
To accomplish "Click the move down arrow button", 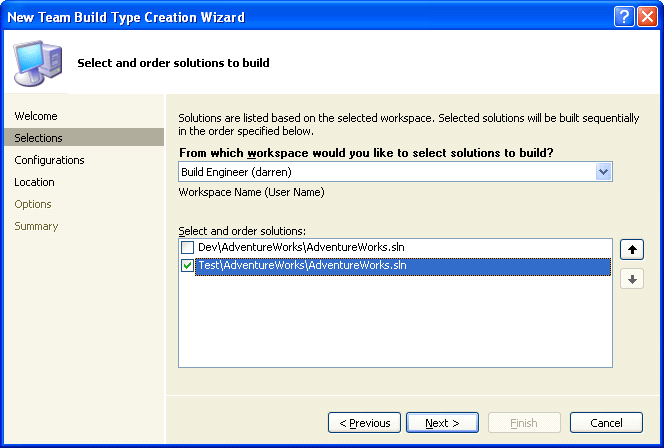I will coord(631,279).
